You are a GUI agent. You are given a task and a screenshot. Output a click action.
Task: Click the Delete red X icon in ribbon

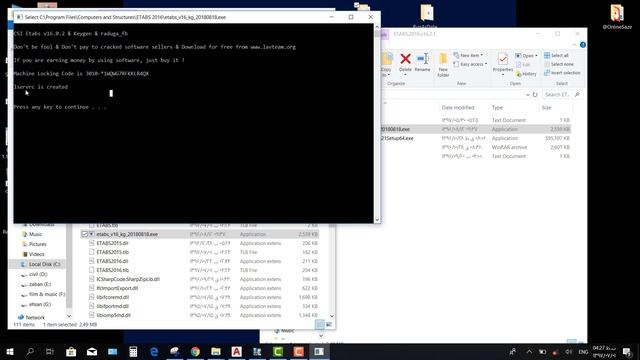[405, 59]
